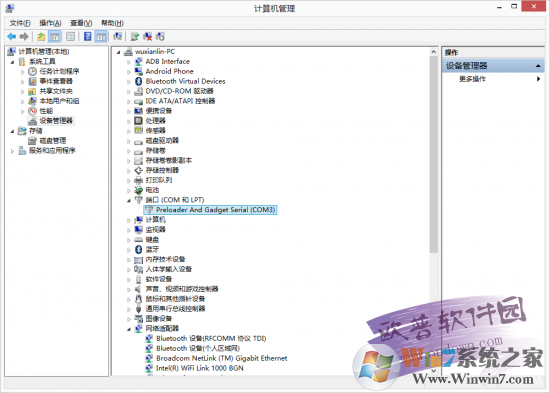Select the 传感器 category

coord(155,131)
